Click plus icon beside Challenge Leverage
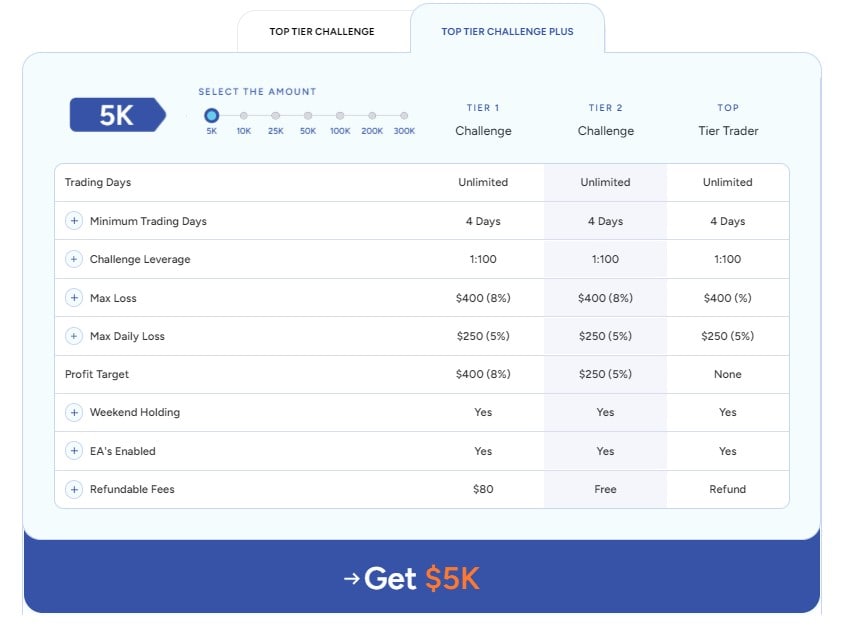 click(74, 260)
